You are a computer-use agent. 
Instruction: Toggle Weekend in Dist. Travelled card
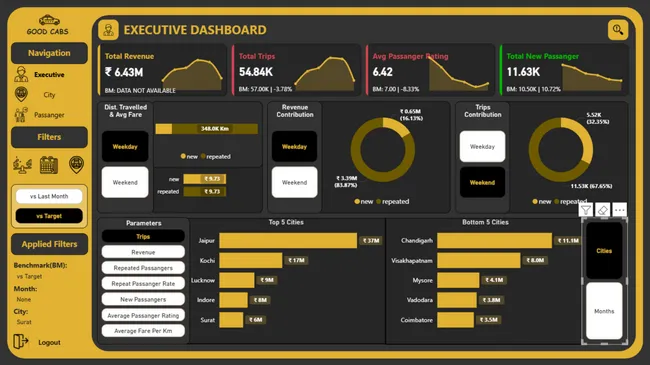coord(125,182)
